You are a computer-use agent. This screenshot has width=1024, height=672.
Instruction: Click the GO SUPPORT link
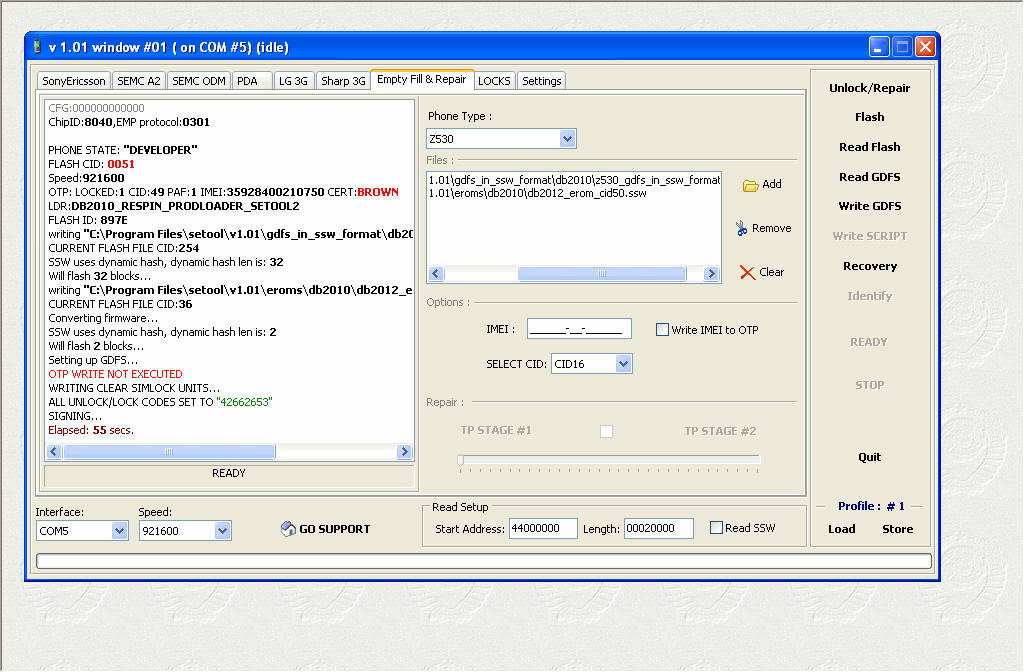[x=334, y=529]
